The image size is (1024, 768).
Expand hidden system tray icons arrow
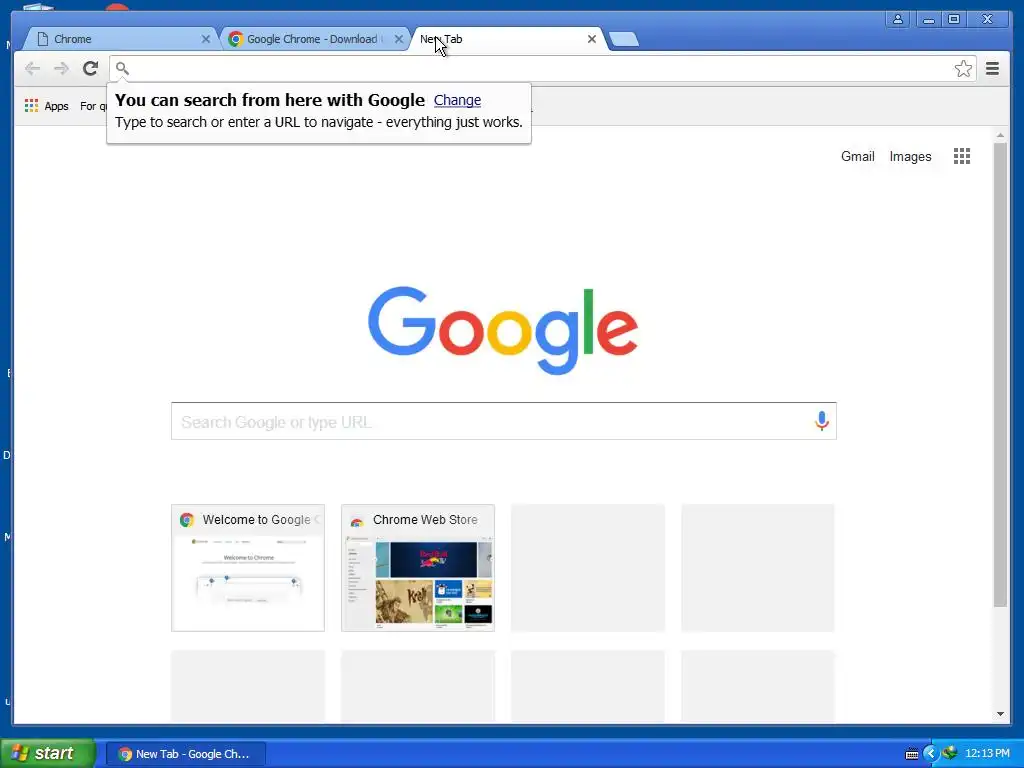(931, 754)
